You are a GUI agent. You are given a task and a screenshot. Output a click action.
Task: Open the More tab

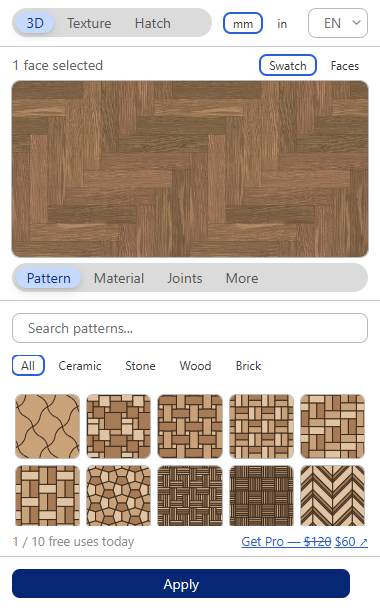point(242,278)
